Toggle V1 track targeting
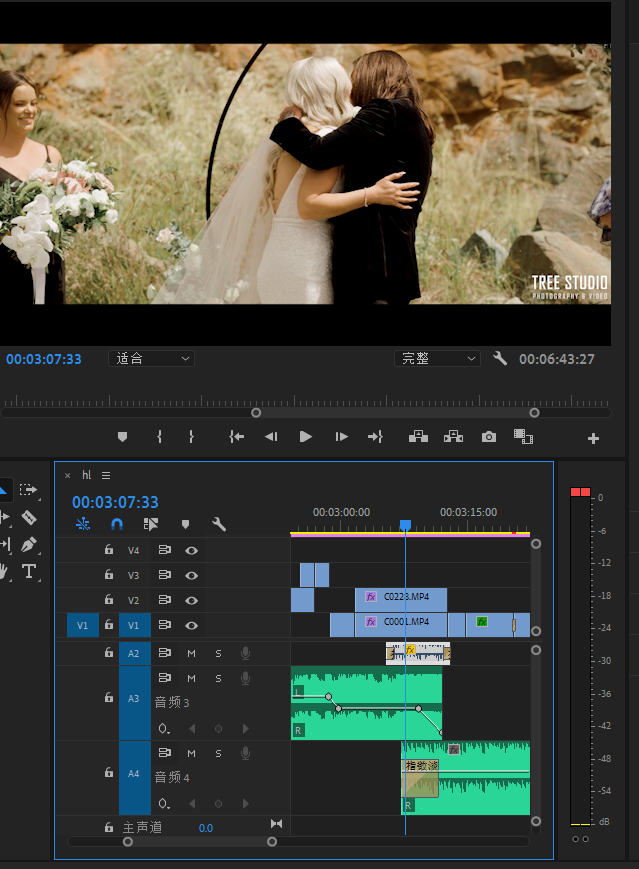This screenshot has width=639, height=869. [x=134, y=625]
